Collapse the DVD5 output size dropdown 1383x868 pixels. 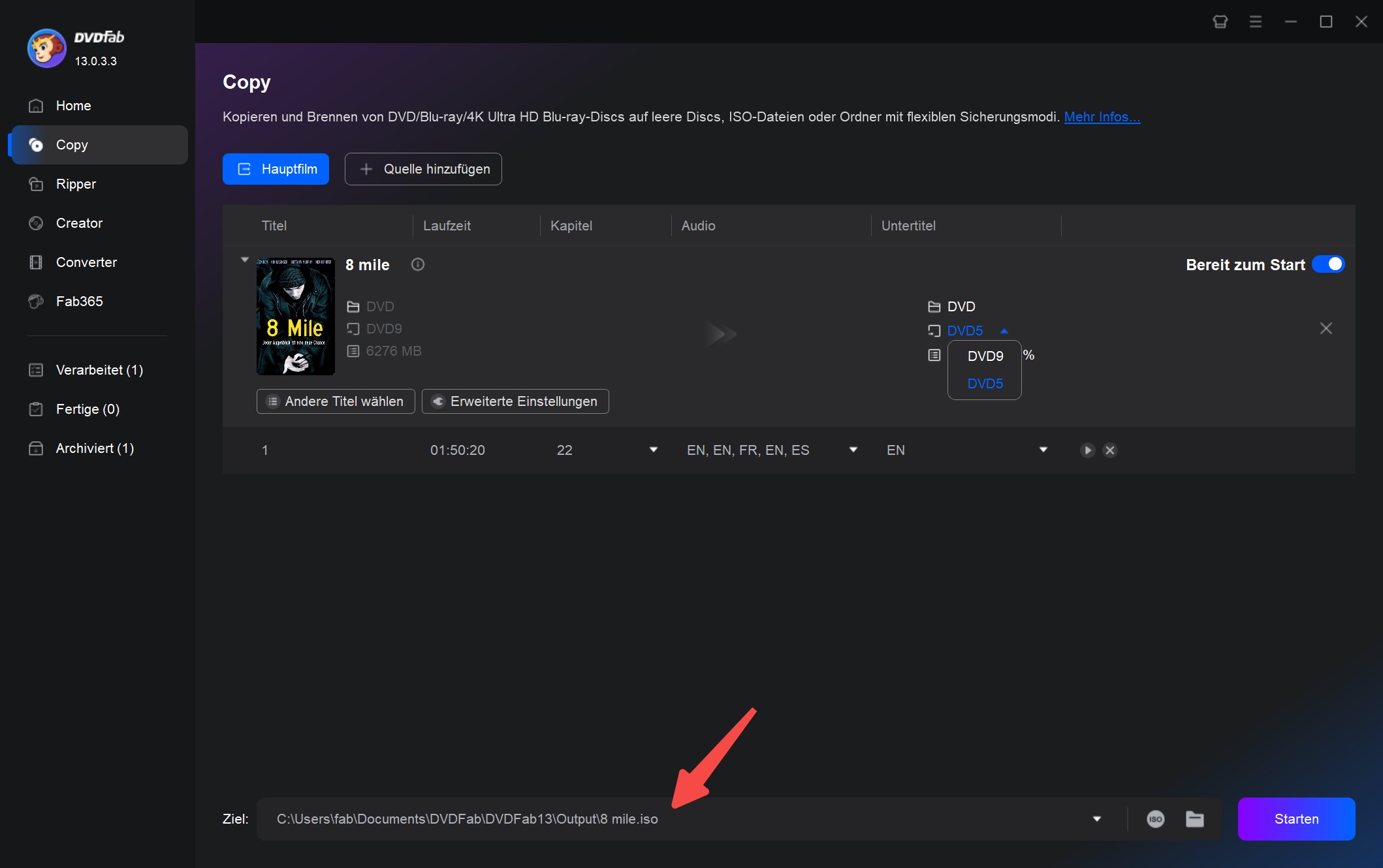(x=1004, y=331)
